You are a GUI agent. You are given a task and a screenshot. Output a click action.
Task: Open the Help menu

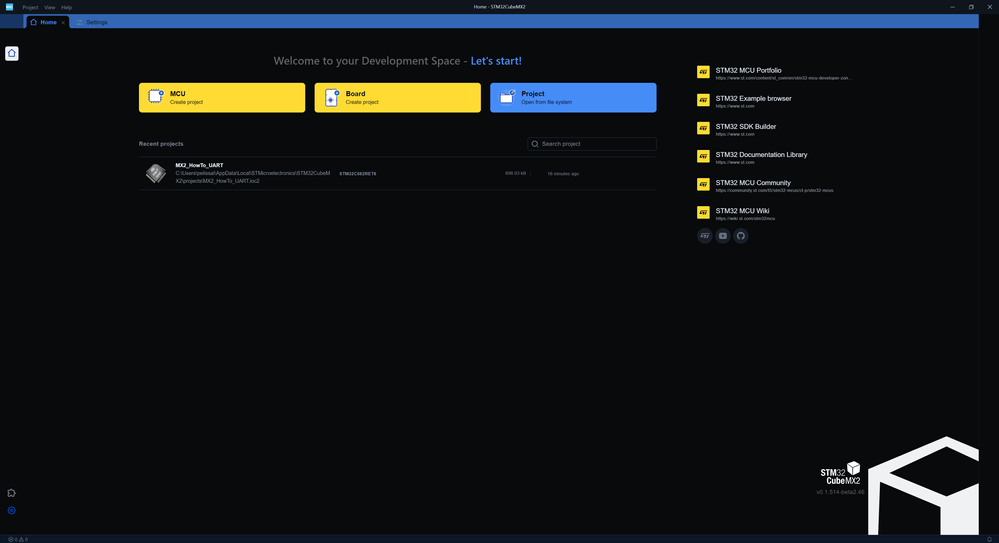pos(66,7)
